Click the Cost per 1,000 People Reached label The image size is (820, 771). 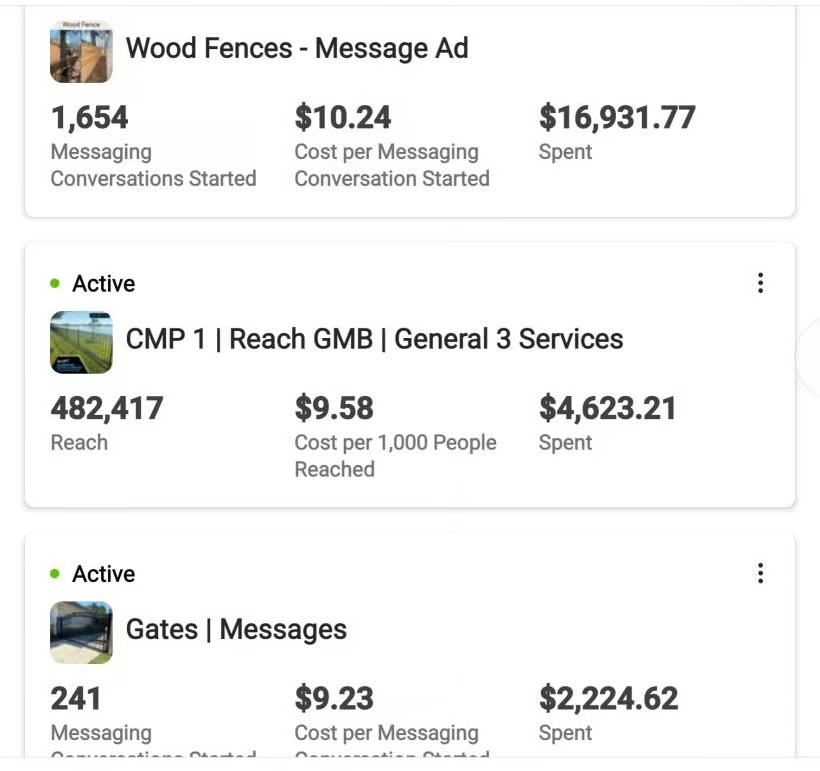395,455
